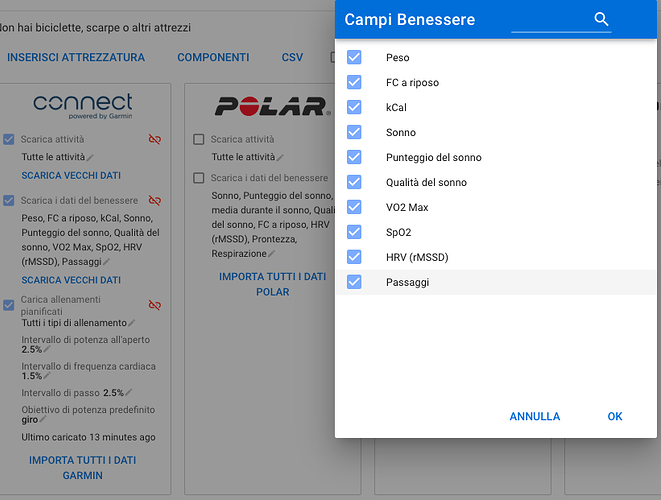Edit Garmin wellness fields pencil after Passaggi
Image resolution: width=661 pixels, height=500 pixels.
107,262
